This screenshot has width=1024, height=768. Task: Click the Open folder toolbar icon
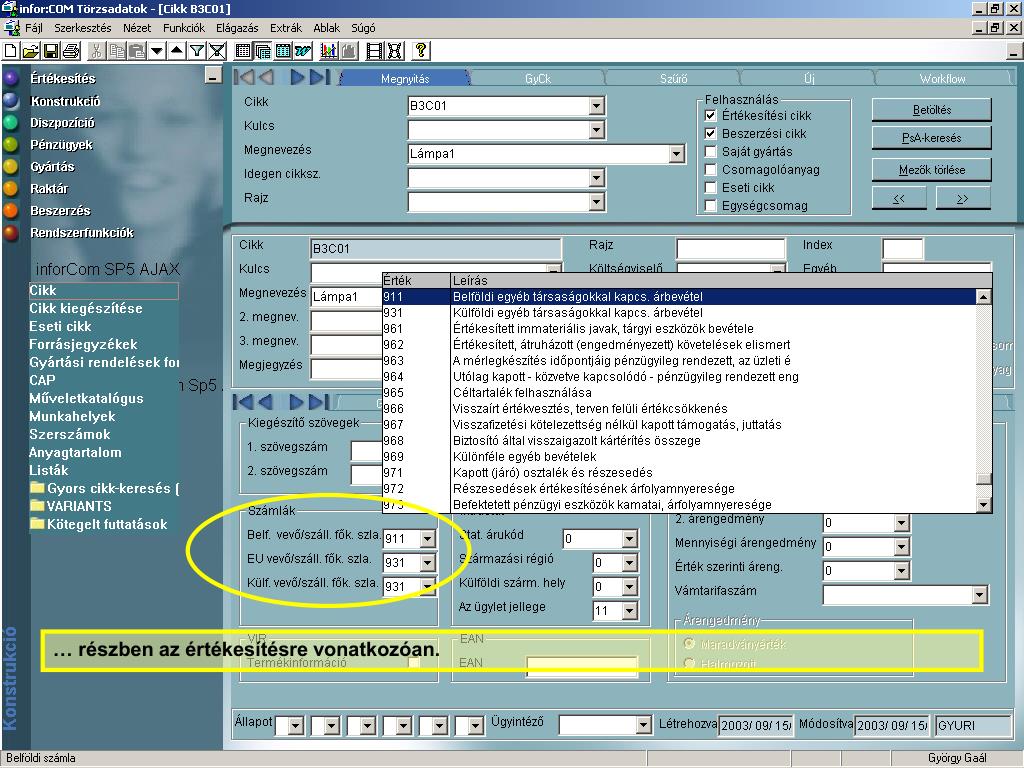click(x=30, y=51)
